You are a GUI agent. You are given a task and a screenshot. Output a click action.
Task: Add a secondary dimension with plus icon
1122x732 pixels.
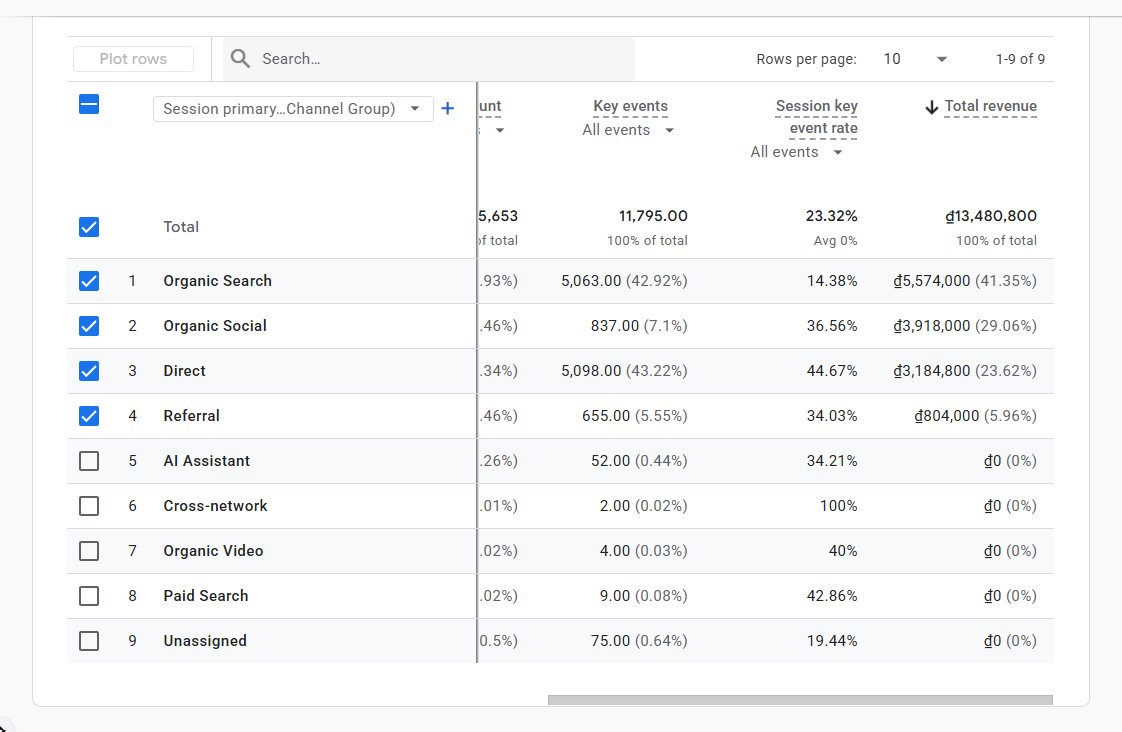click(x=448, y=109)
